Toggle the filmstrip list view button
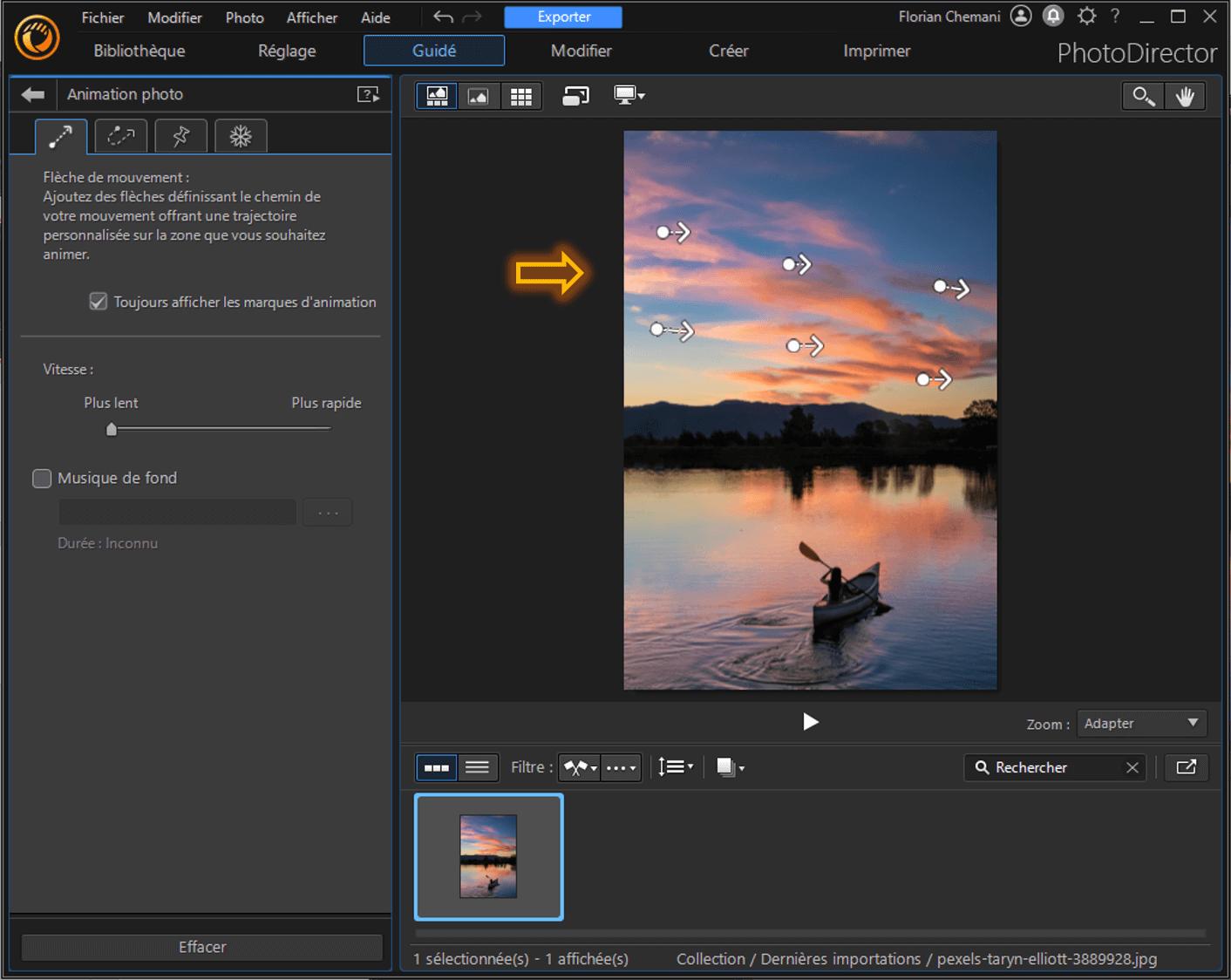 [477, 767]
